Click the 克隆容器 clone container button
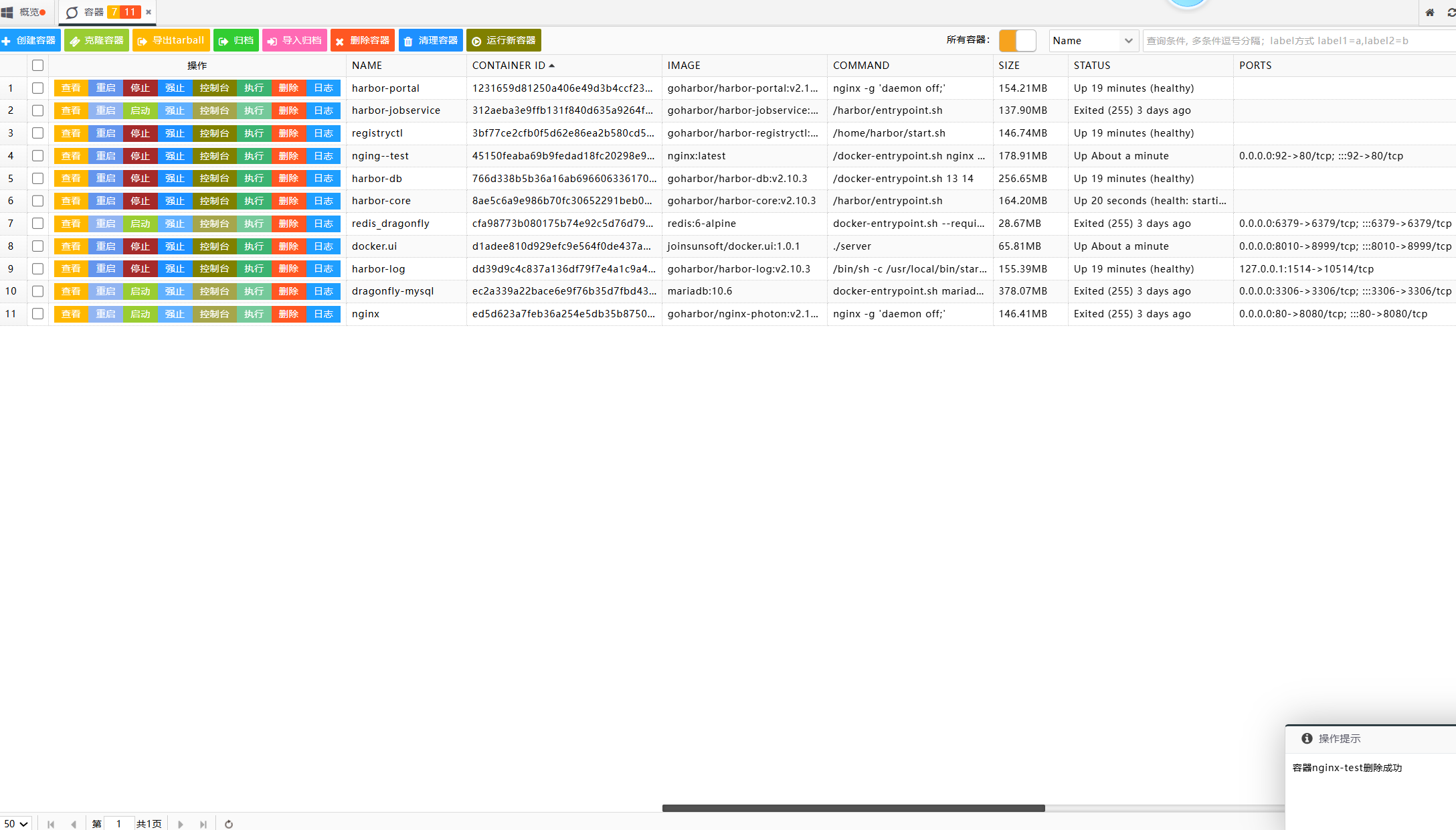 coord(97,41)
